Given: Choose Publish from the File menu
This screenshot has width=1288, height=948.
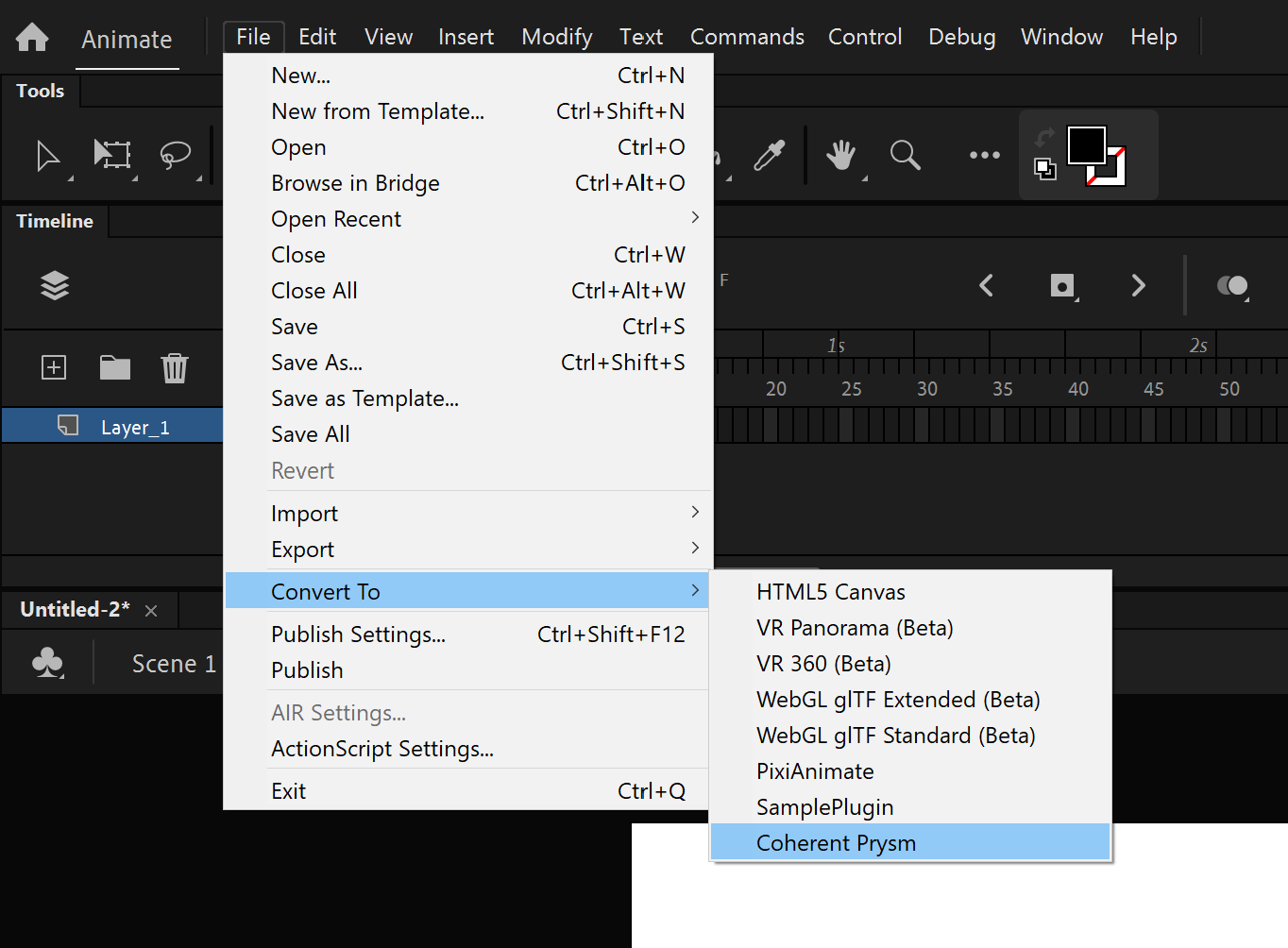Looking at the screenshot, I should click(x=467, y=670).
